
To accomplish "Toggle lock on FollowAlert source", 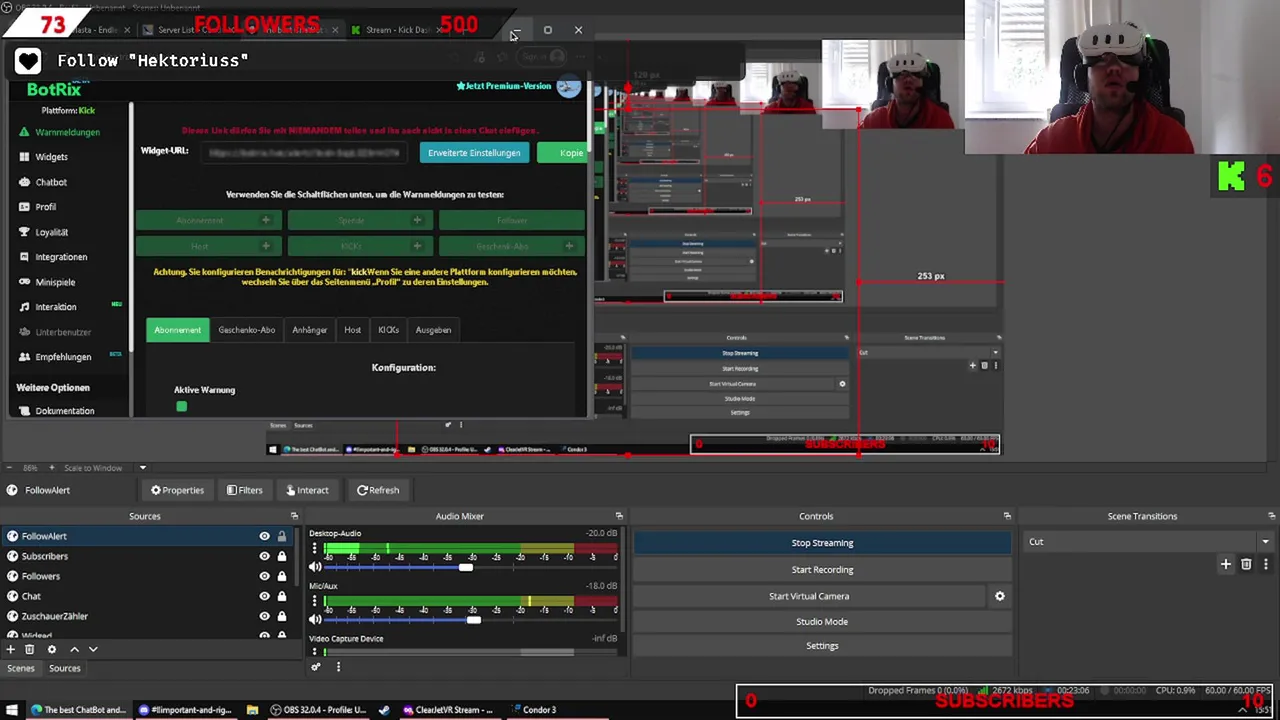I will [281, 536].
